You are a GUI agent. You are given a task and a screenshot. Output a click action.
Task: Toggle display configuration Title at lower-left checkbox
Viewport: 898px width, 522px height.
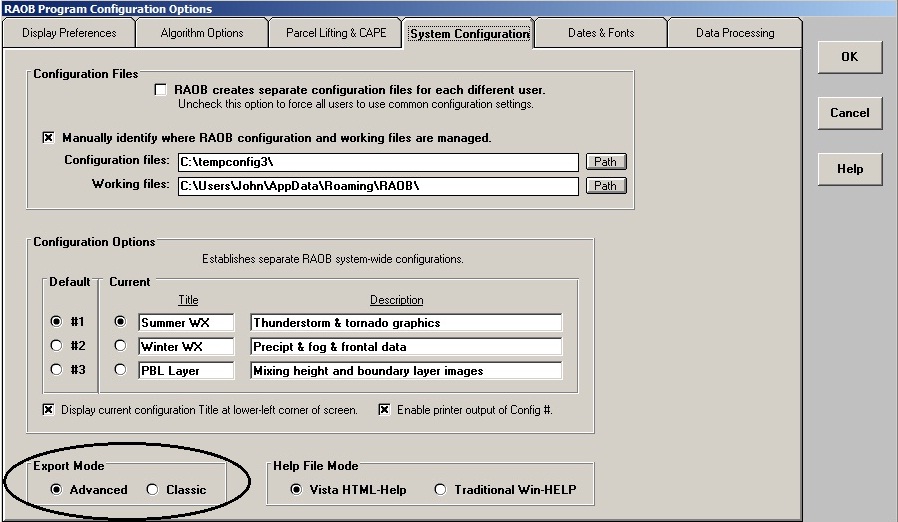(x=49, y=410)
